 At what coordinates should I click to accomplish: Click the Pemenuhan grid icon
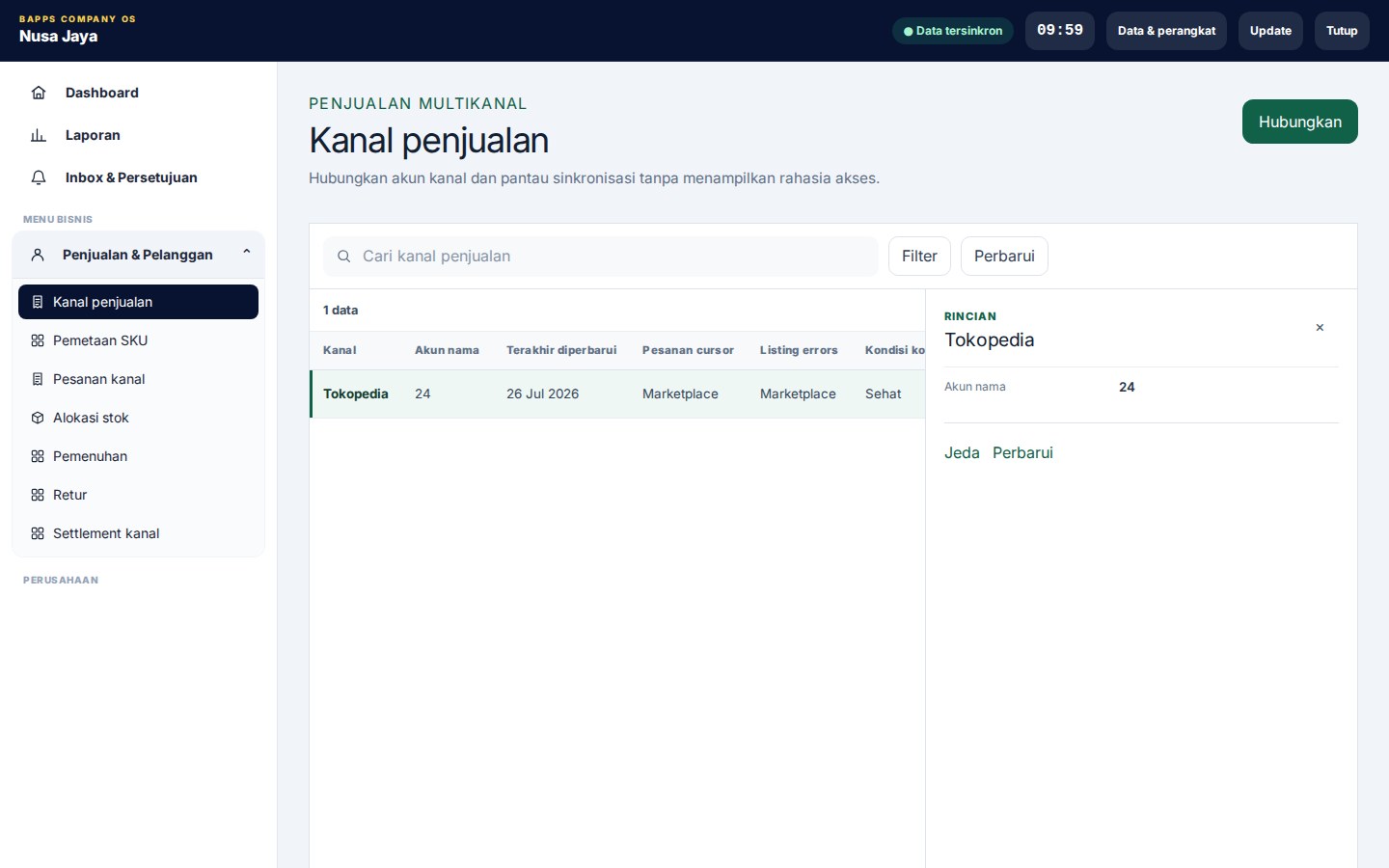coord(38,456)
